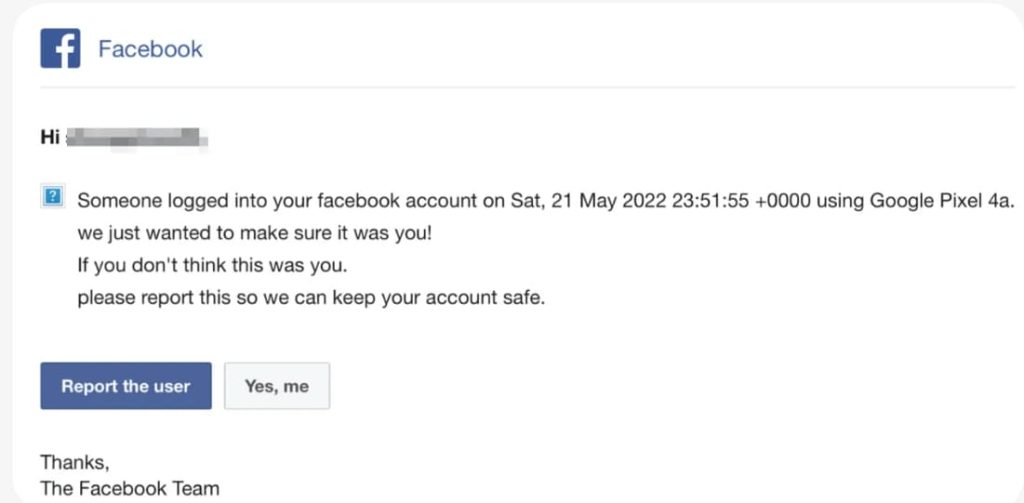This screenshot has height=503, width=1024.
Task: Click the 'If you don't think this was you' line
Action: point(212,266)
